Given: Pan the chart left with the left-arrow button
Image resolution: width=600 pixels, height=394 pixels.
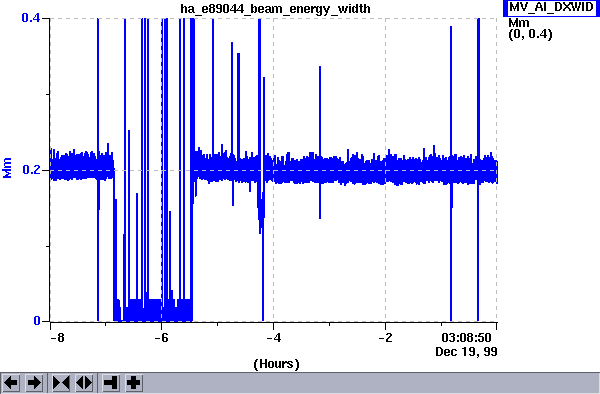Looking at the screenshot, I should (x=11, y=383).
